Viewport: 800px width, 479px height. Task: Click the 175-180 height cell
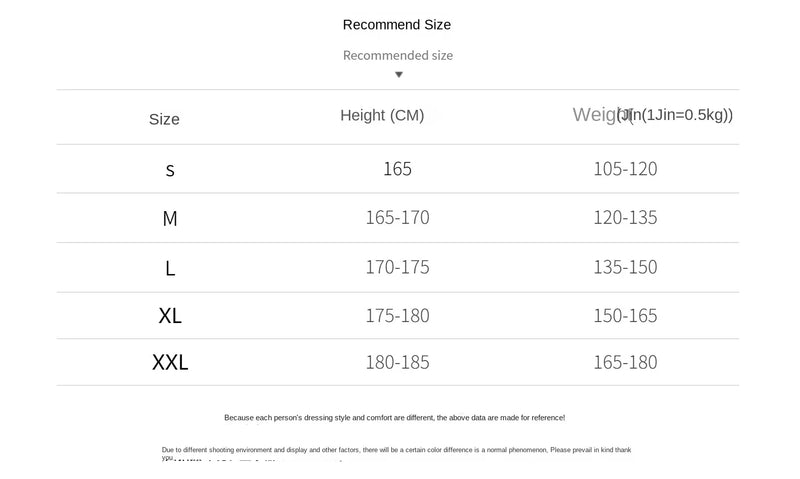(397, 316)
